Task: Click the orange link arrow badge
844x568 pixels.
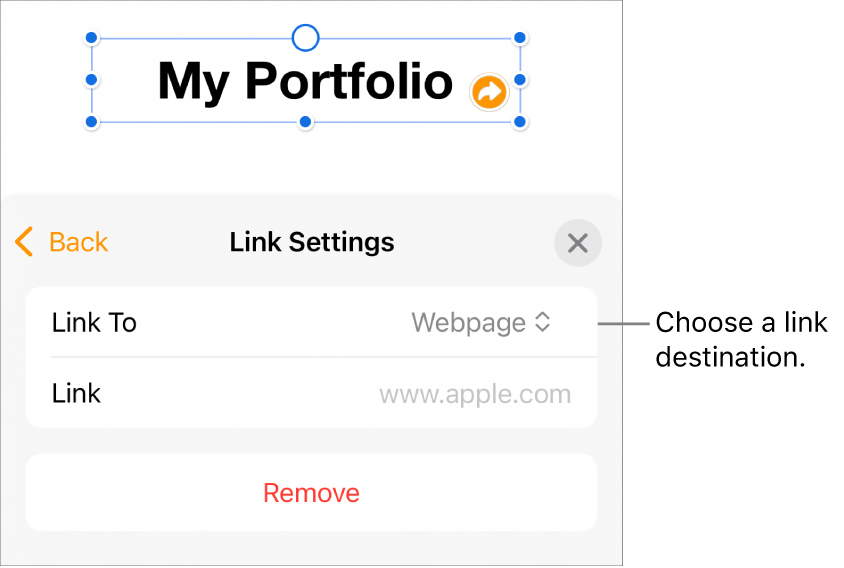Action: [489, 93]
